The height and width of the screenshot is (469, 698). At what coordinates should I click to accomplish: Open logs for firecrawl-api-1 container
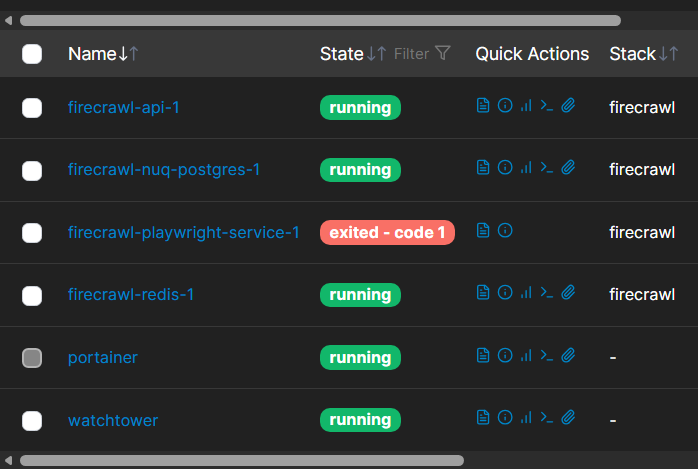[483, 107]
